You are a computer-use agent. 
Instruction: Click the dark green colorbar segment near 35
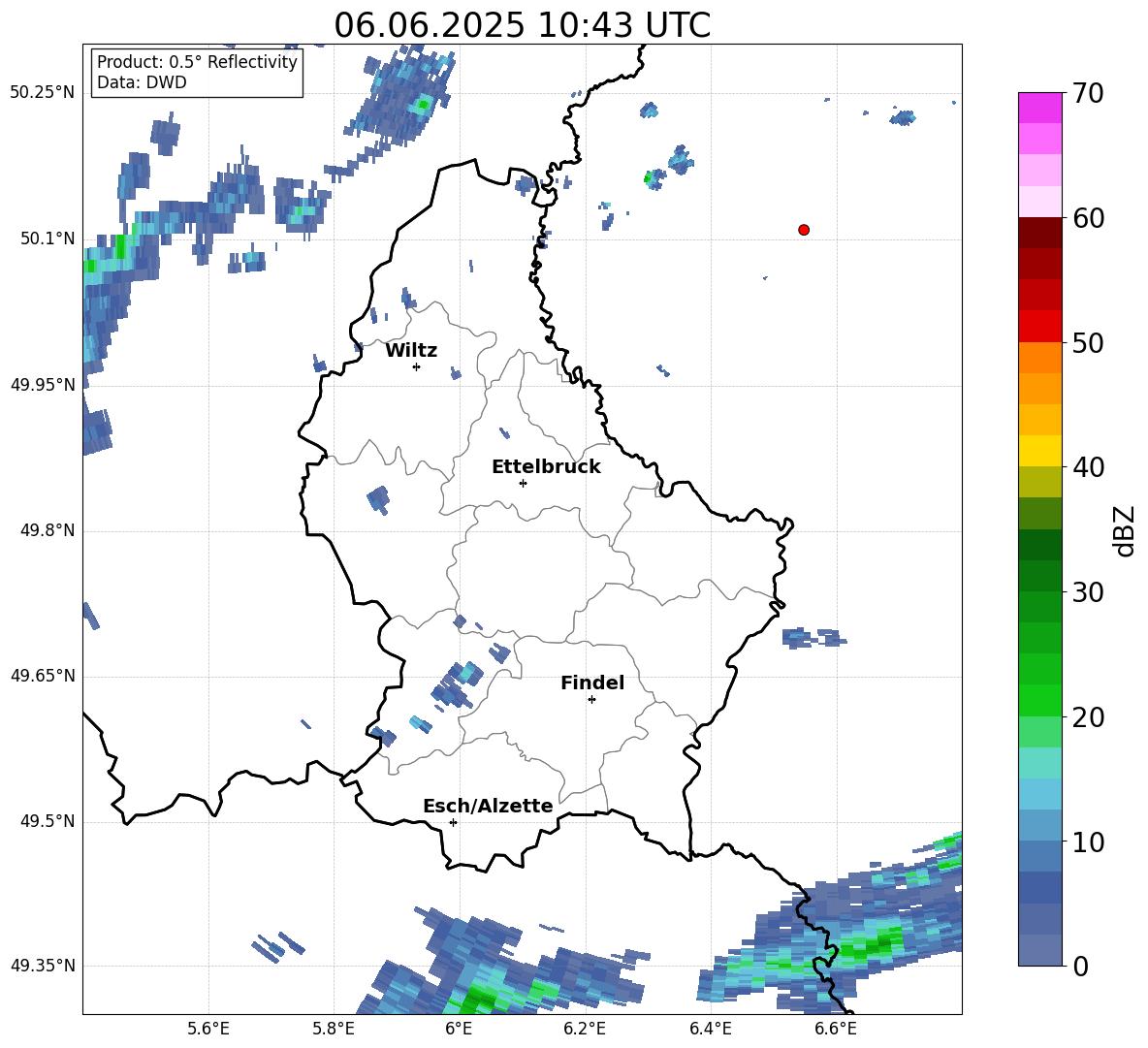click(x=1040, y=545)
